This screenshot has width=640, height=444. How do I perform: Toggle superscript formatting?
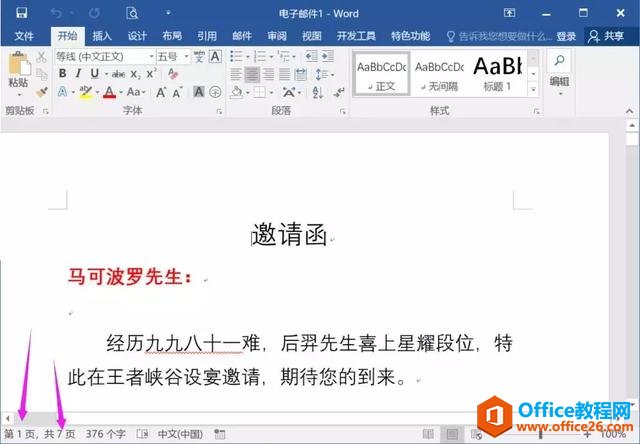click(x=151, y=73)
